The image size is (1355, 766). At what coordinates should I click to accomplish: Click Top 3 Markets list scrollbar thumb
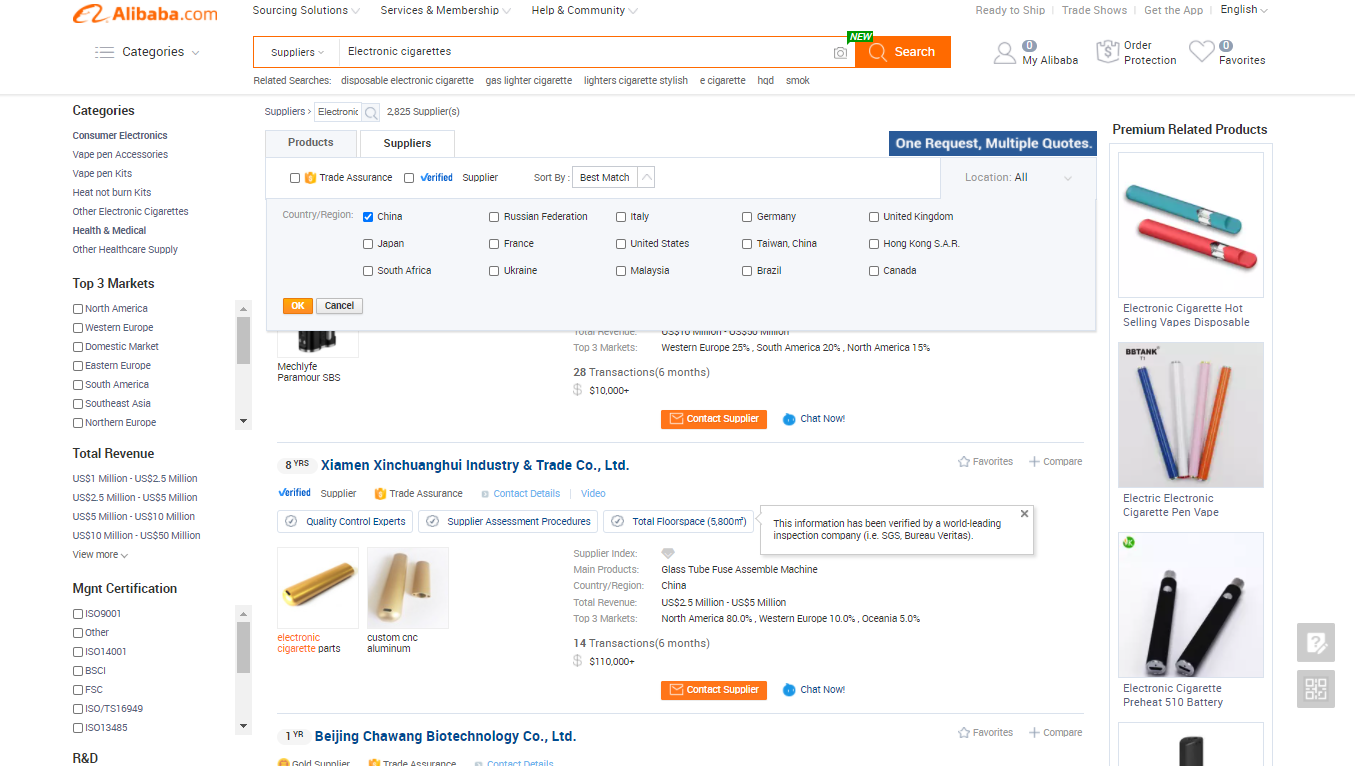[x=243, y=340]
